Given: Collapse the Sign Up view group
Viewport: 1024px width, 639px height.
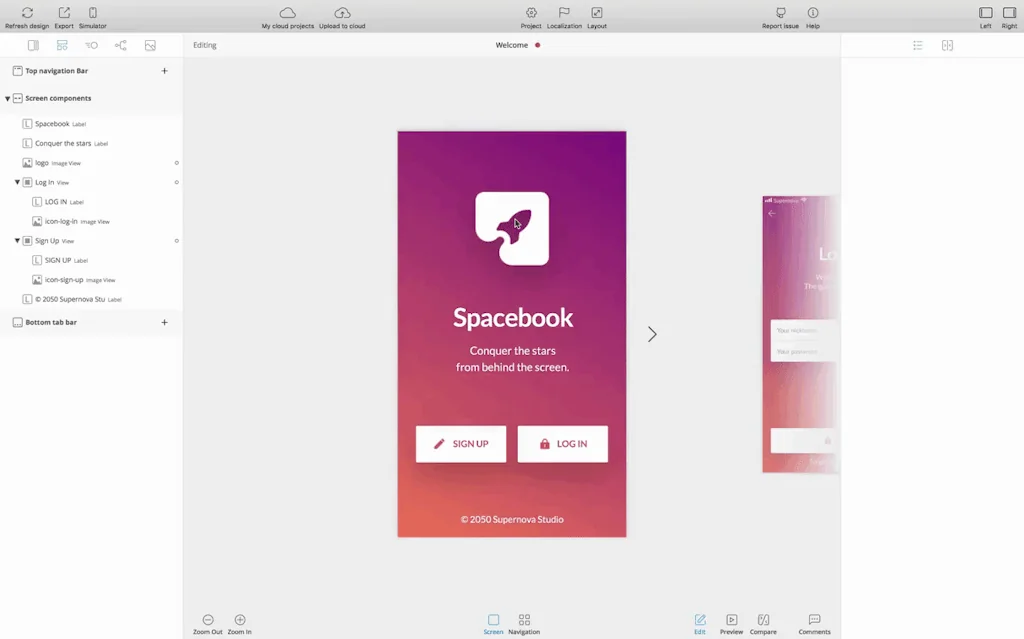Looking at the screenshot, I should (17, 241).
